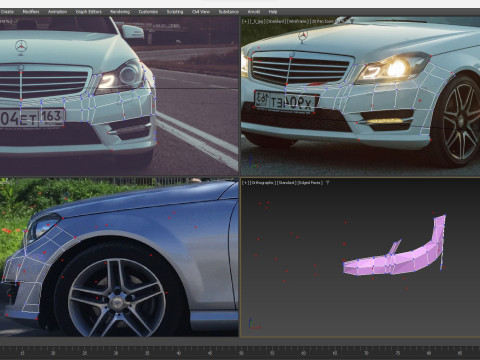Jump to frame 40 on the timeline

click(x=179, y=353)
